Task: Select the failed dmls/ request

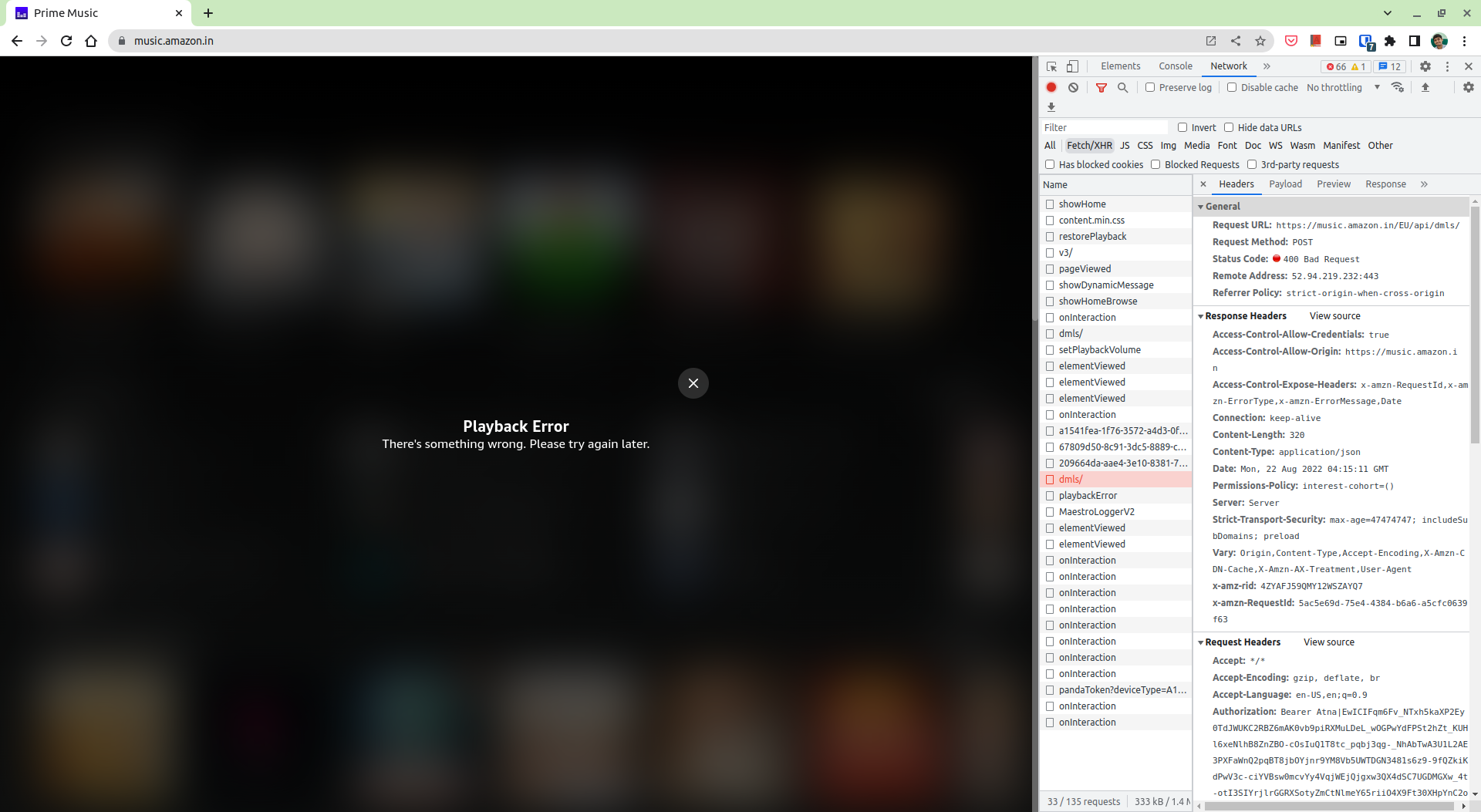Action: (1071, 479)
